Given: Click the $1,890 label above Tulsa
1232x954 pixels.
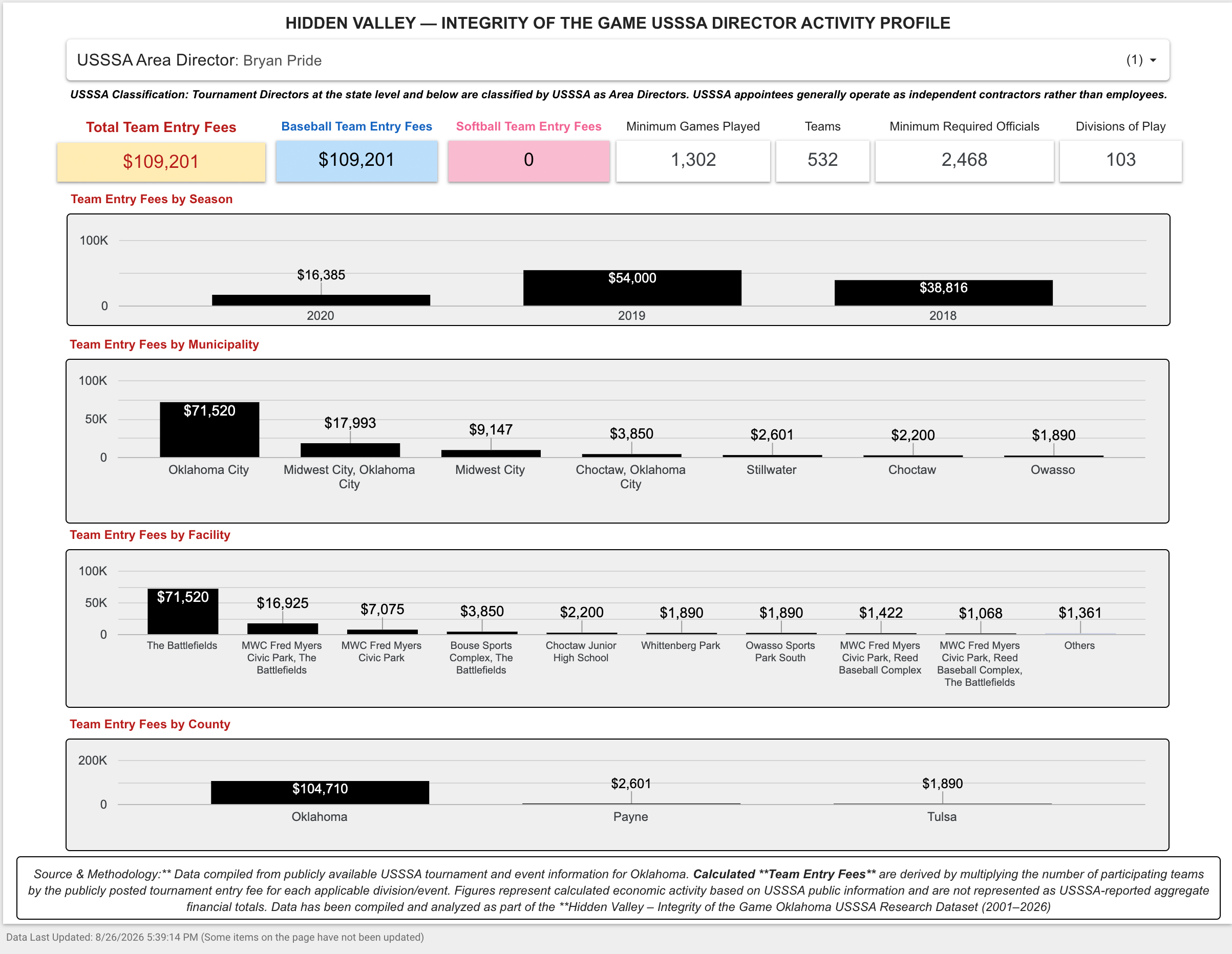Looking at the screenshot, I should (943, 784).
